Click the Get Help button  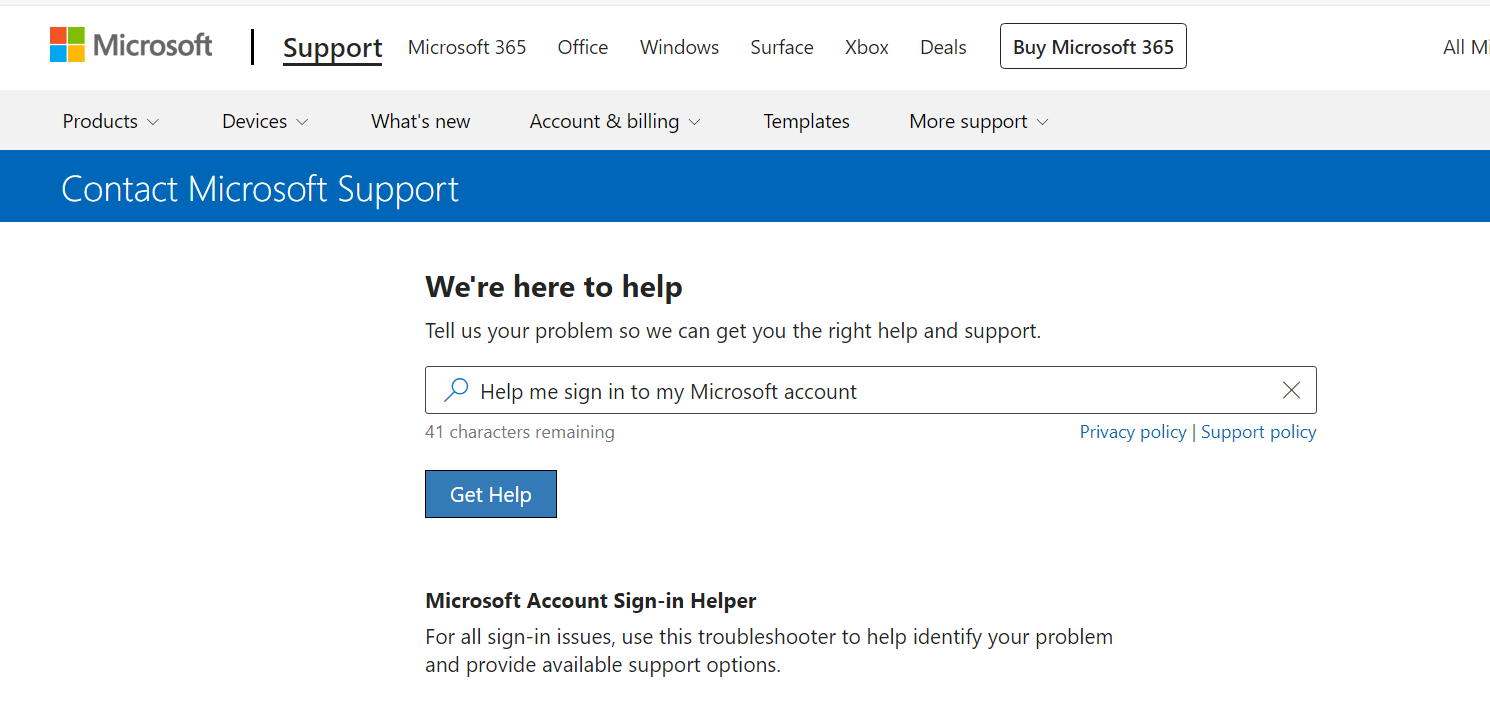(491, 494)
